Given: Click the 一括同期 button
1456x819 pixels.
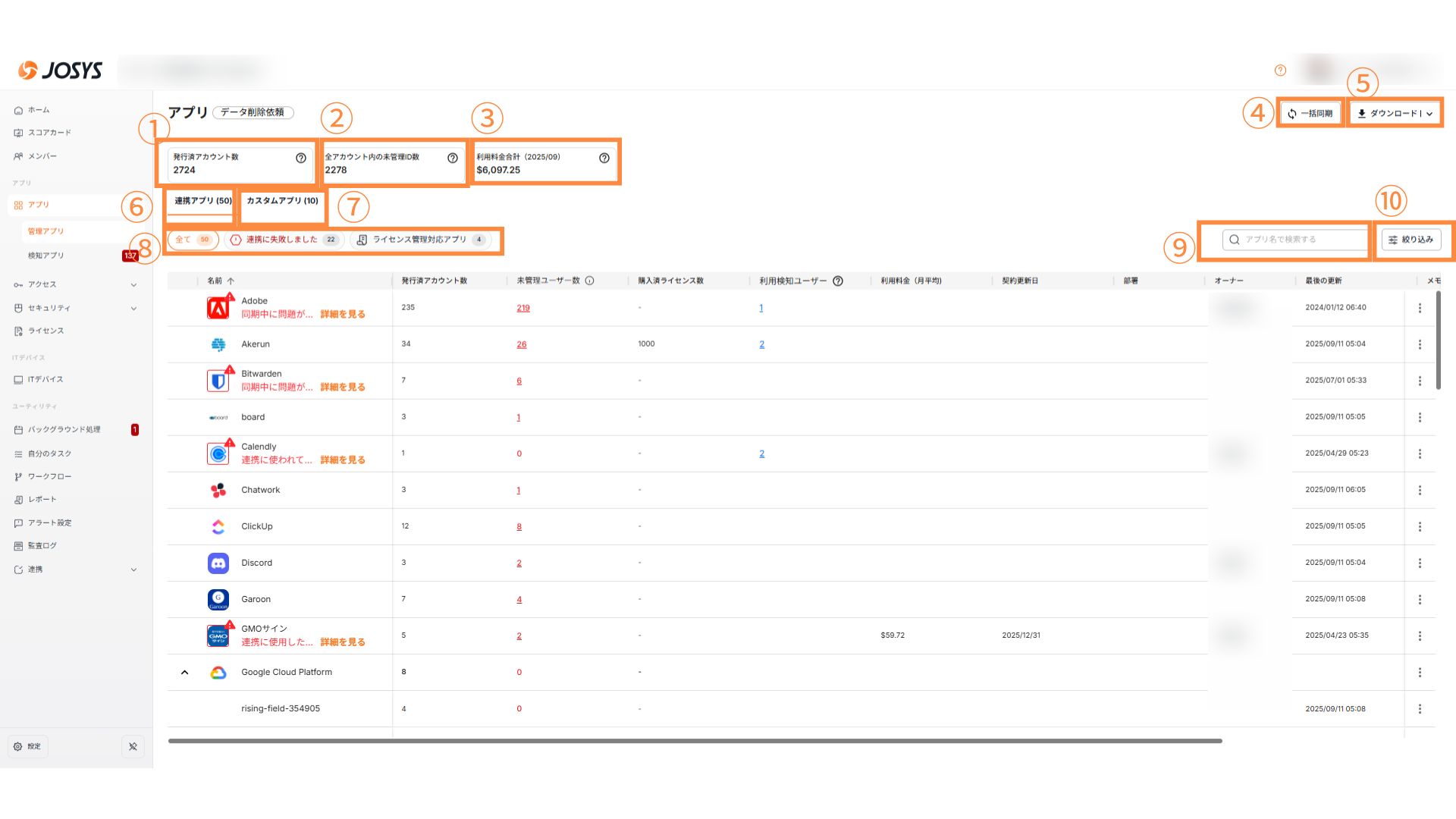Looking at the screenshot, I should (x=1310, y=114).
